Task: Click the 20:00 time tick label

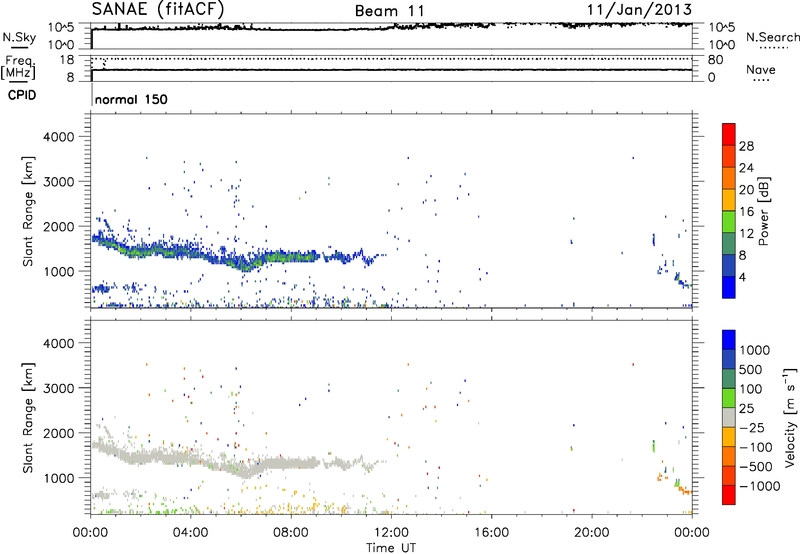Action: [592, 533]
